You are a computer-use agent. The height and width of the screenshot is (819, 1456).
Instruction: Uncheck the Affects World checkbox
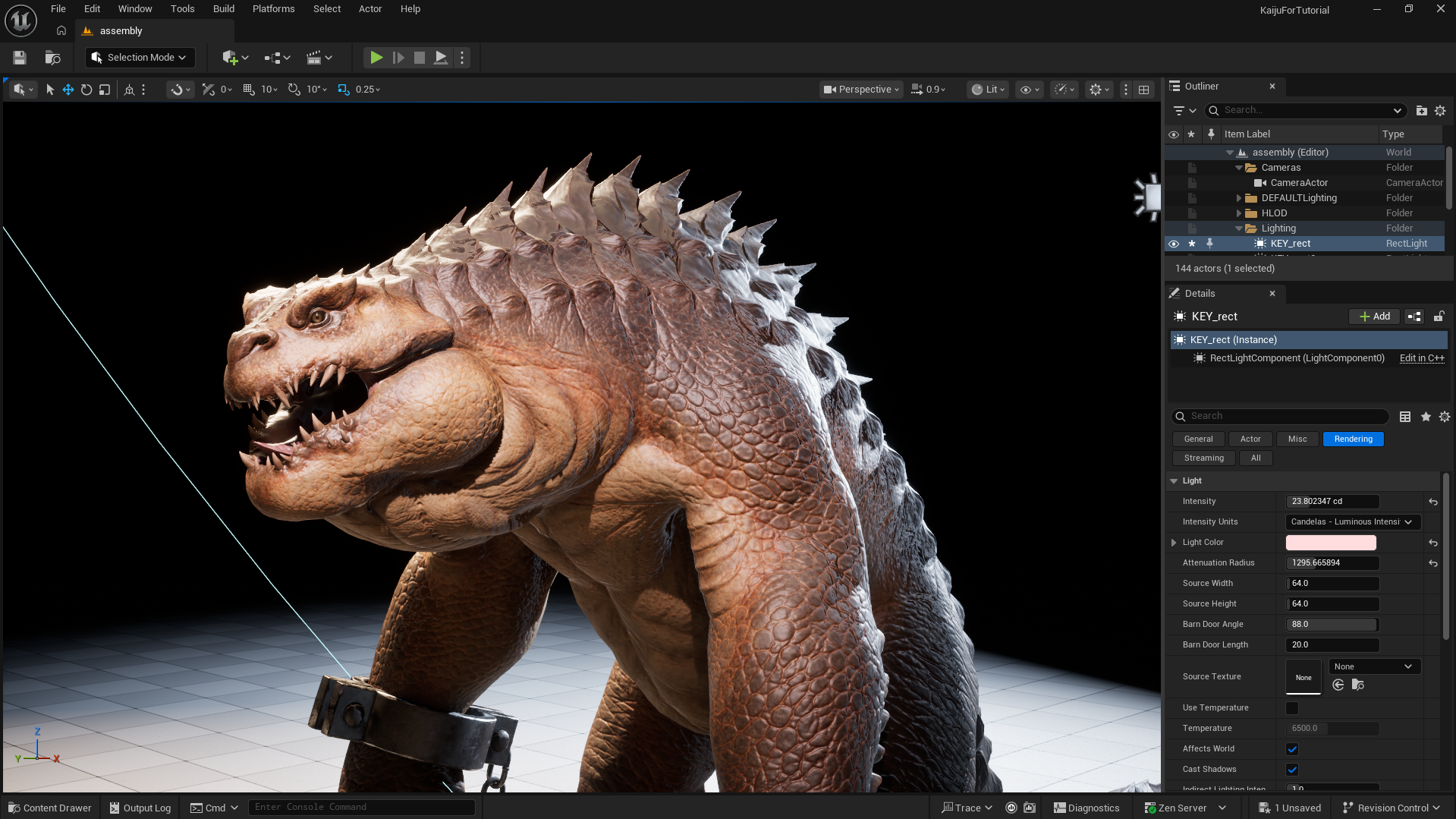[1292, 749]
